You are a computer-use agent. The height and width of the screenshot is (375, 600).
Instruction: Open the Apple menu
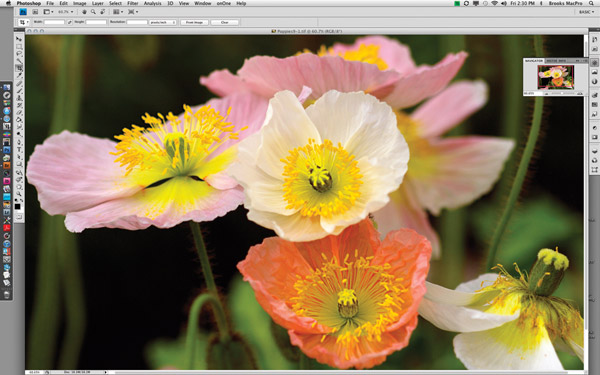[x=8, y=3]
